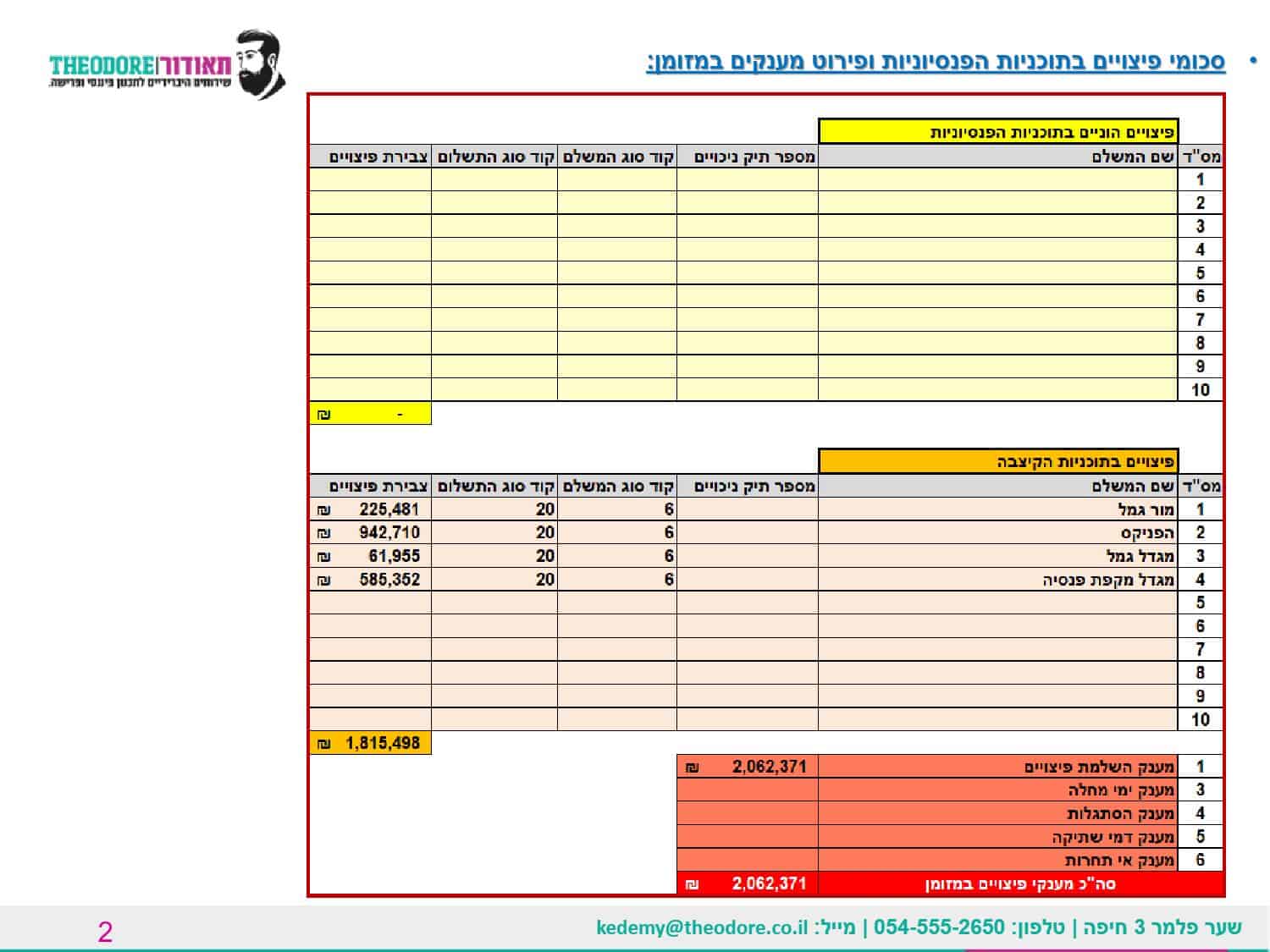Image resolution: width=1270 pixels, height=952 pixels.
Task: Click the 61,955 amount cell
Action: tap(371, 556)
